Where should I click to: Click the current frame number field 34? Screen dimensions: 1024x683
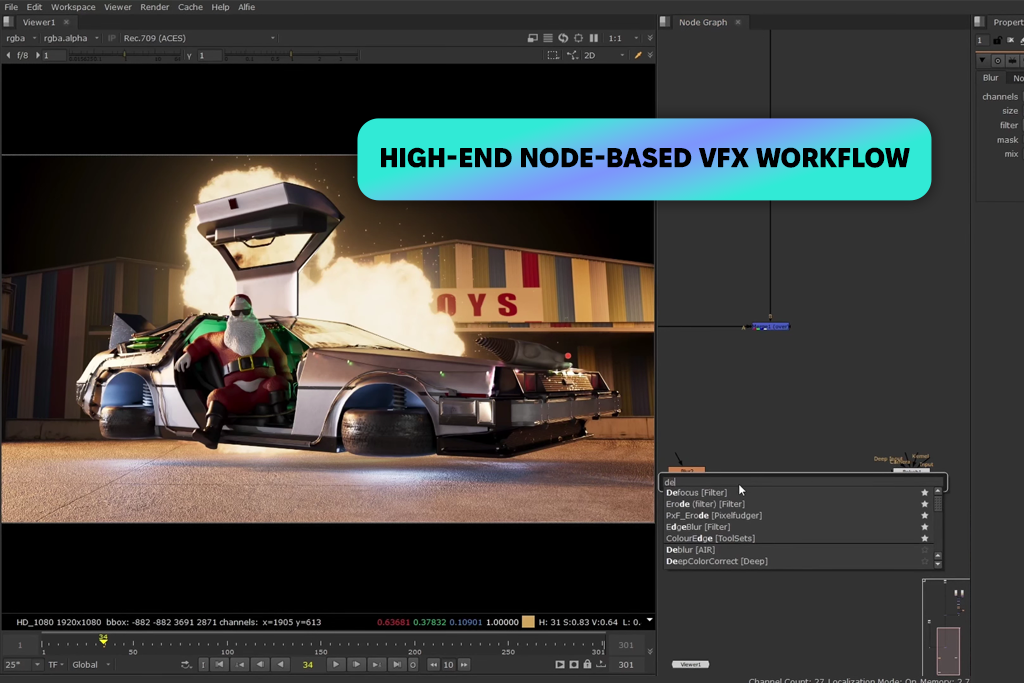308,665
